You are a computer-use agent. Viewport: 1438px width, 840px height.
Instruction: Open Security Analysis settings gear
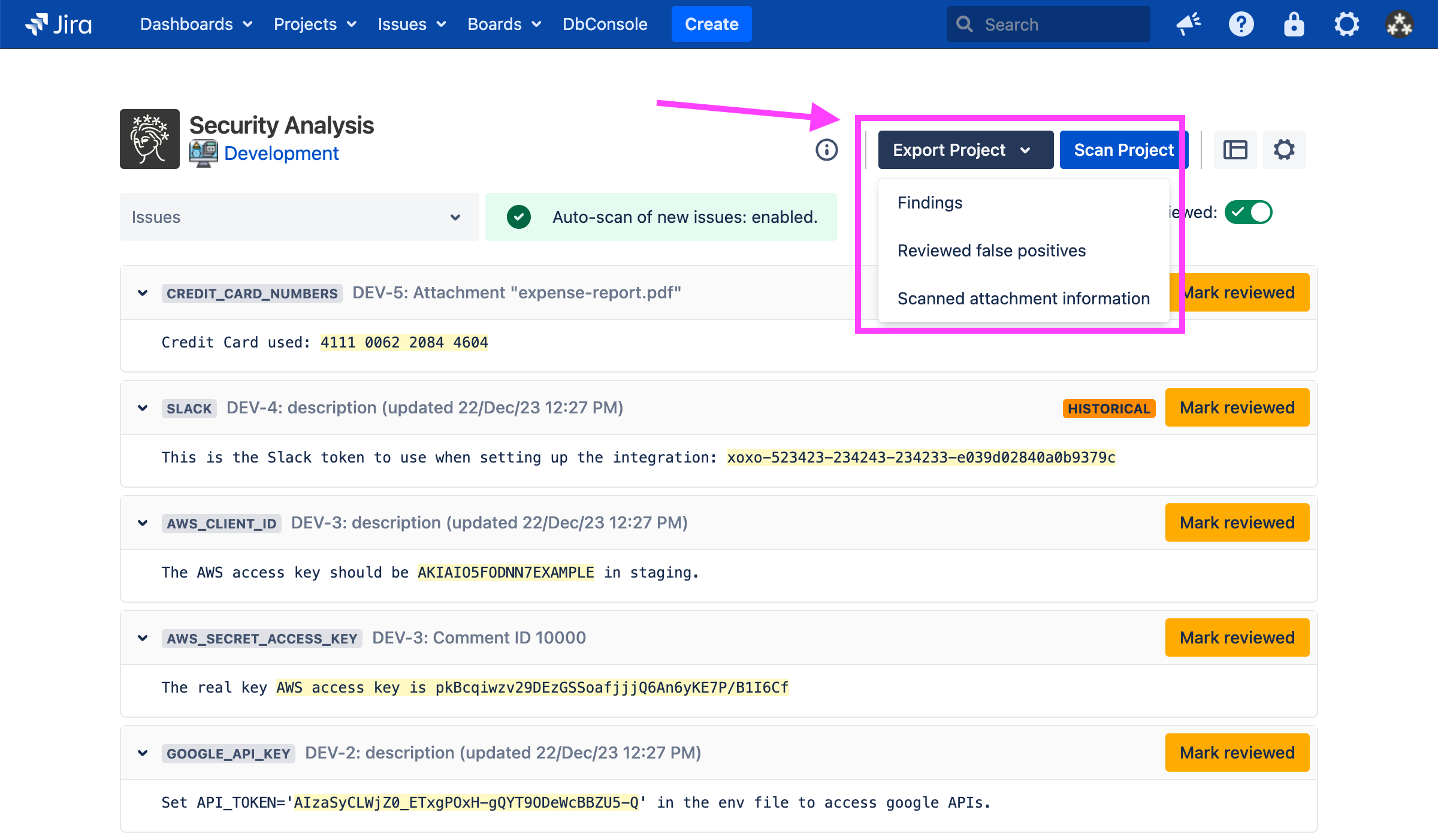1284,150
